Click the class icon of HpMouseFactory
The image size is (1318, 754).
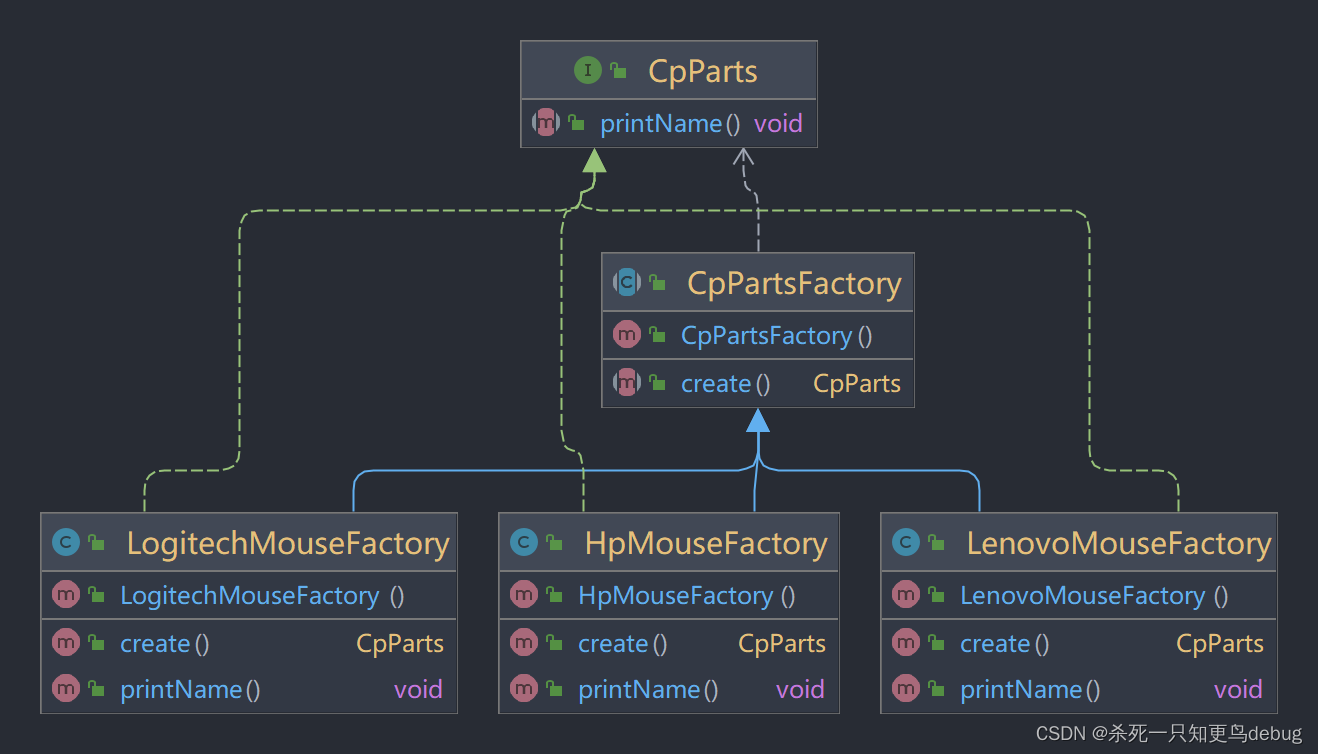tap(524, 543)
